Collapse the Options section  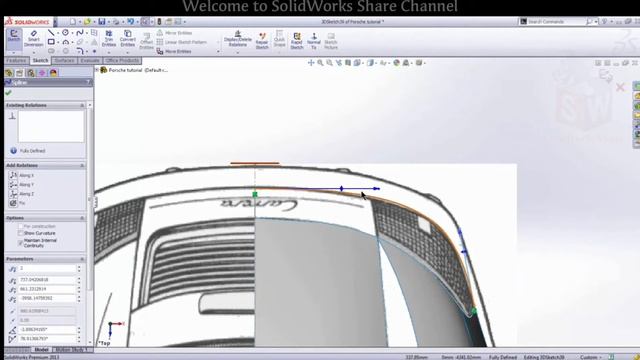(x=82, y=218)
